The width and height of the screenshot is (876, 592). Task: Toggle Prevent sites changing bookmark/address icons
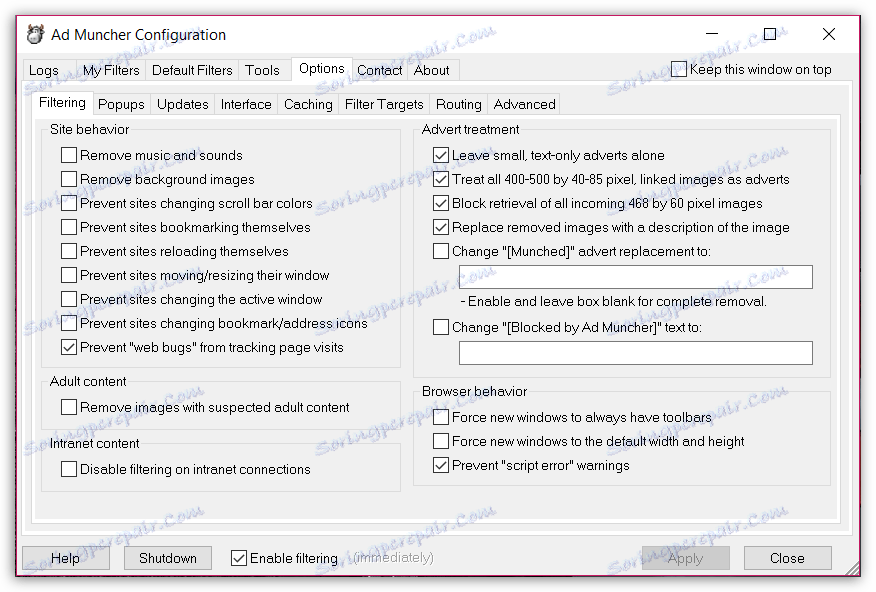(69, 323)
